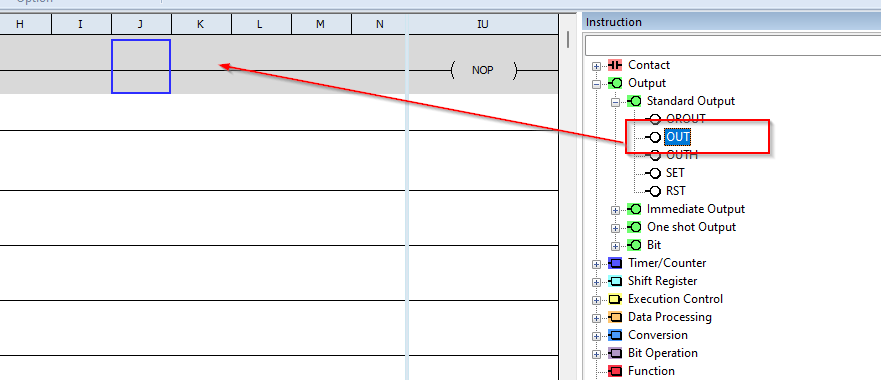Click the ladder editor vertical scrollbar thumb
The height and width of the screenshot is (380, 881).
[568, 39]
